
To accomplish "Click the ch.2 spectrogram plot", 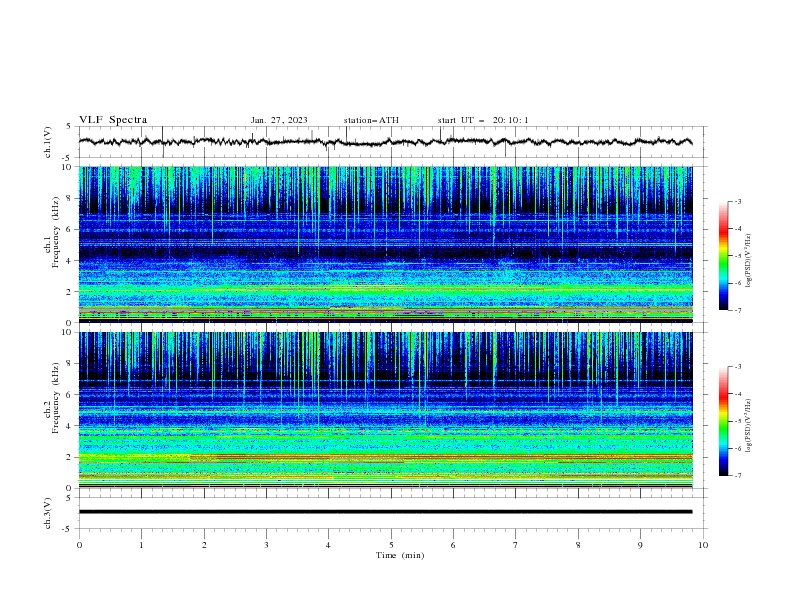I will 385,410.
